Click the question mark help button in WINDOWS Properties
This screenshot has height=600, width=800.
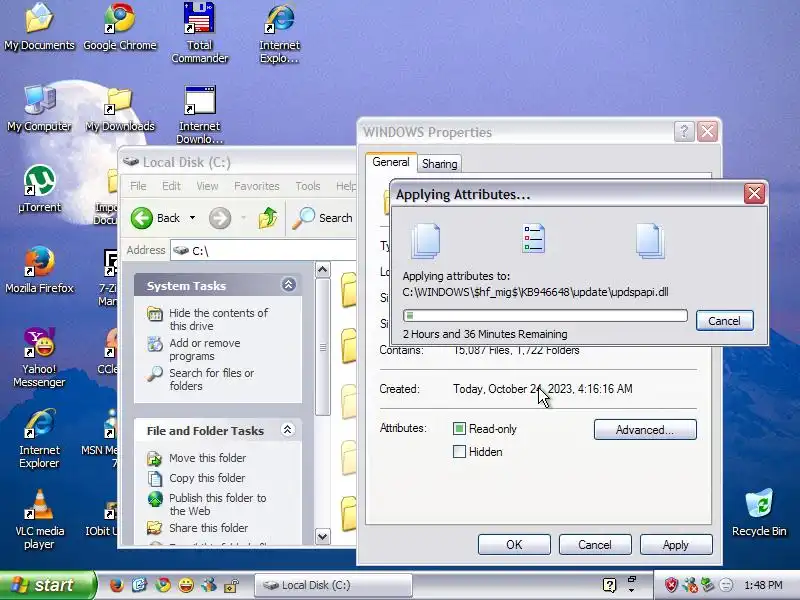684,132
